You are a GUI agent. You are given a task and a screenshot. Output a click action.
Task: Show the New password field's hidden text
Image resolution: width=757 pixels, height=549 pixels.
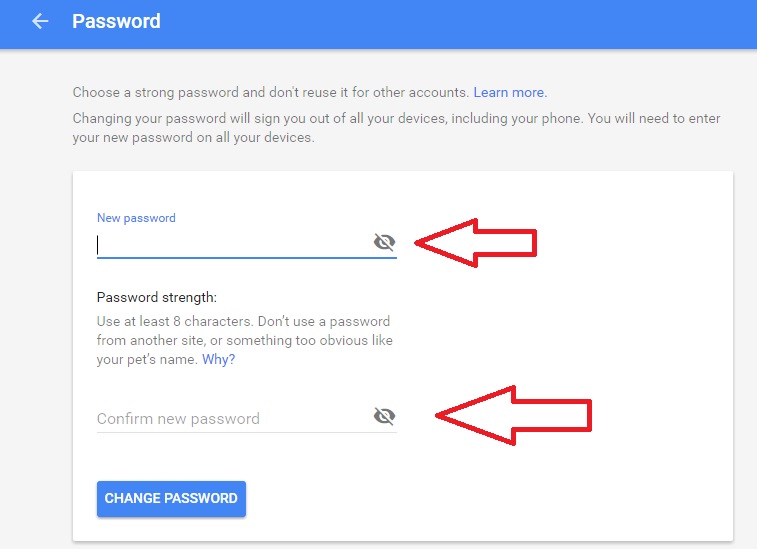pyautogui.click(x=384, y=242)
